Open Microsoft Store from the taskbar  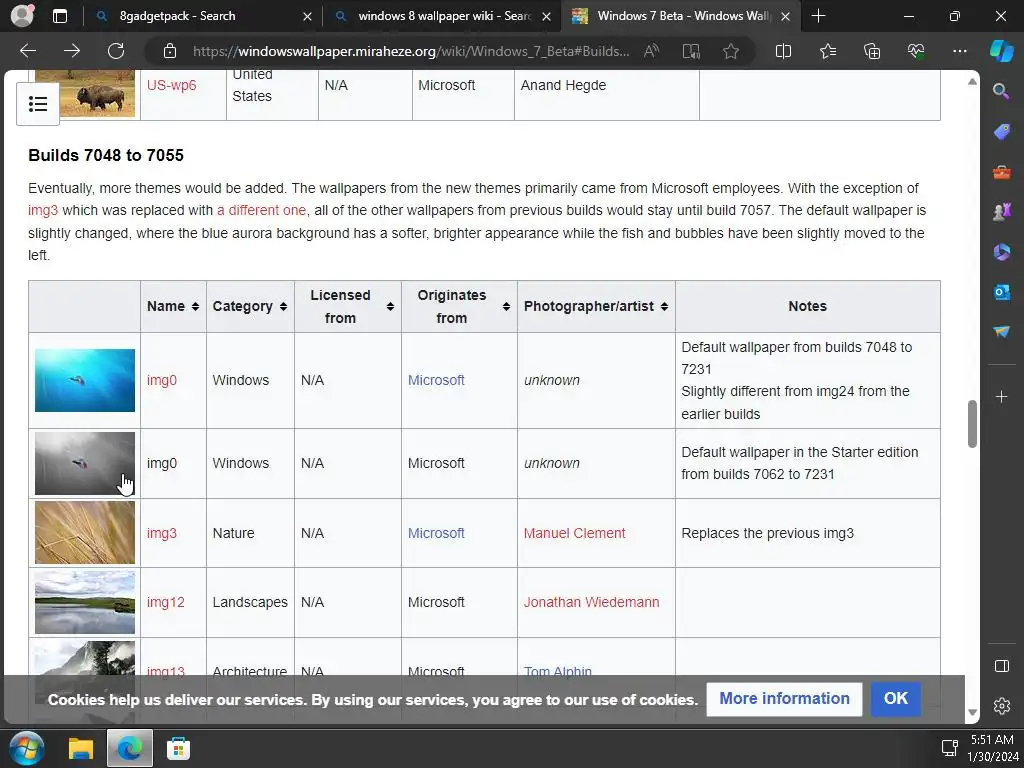[178, 748]
